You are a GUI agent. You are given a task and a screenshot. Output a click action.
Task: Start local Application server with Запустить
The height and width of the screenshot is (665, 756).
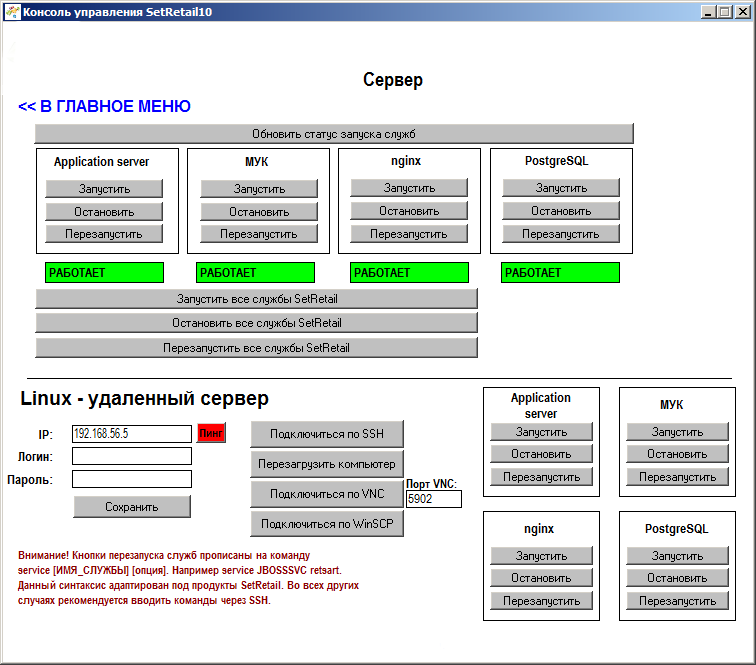coord(104,189)
